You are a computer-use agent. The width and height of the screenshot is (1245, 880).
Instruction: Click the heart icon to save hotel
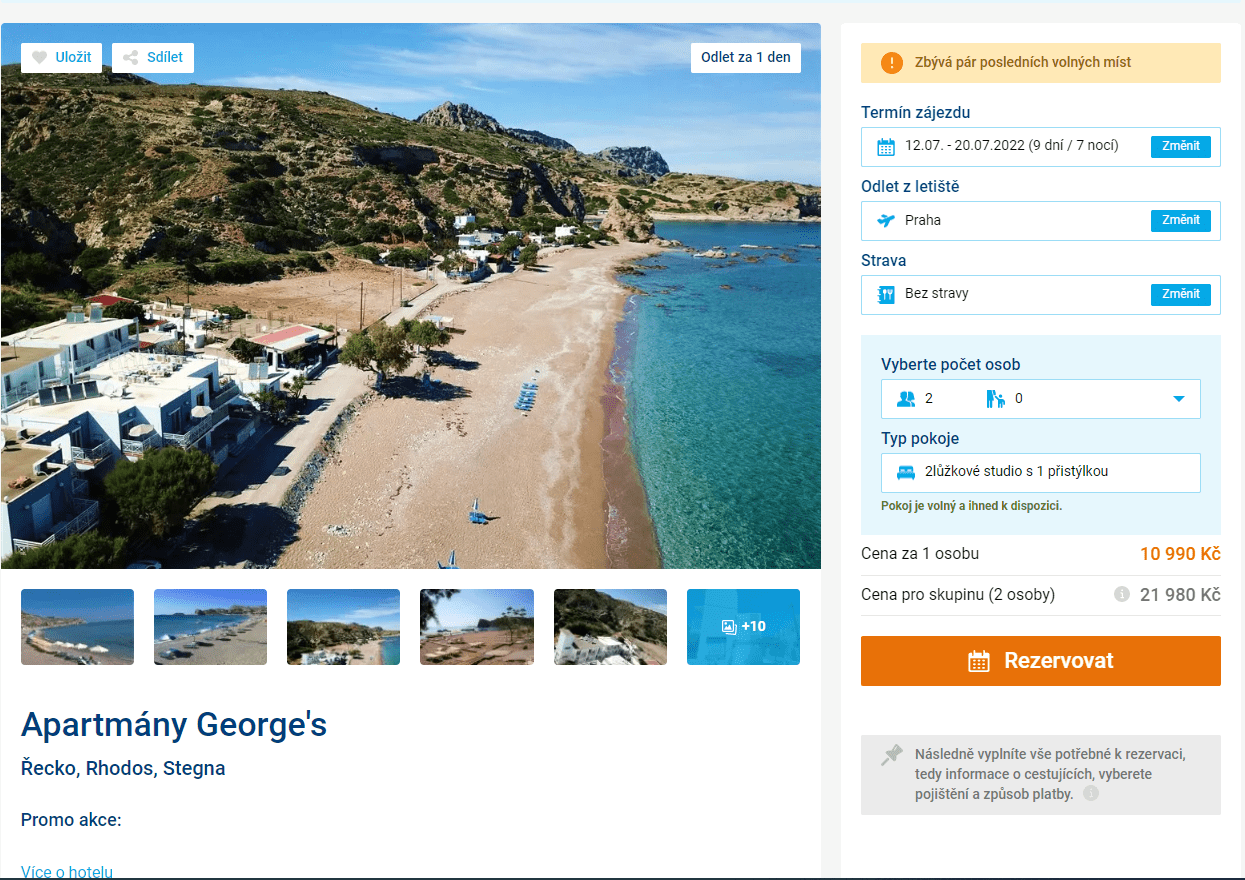coord(40,58)
